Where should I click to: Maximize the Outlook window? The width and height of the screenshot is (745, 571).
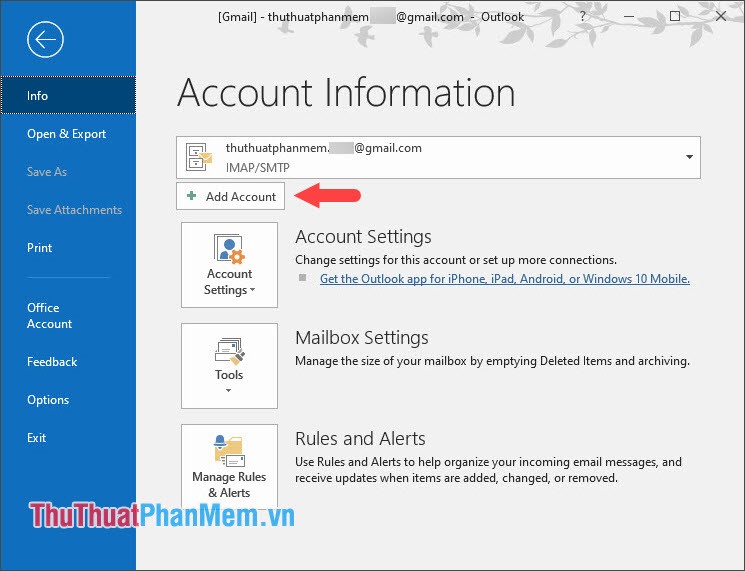(675, 17)
